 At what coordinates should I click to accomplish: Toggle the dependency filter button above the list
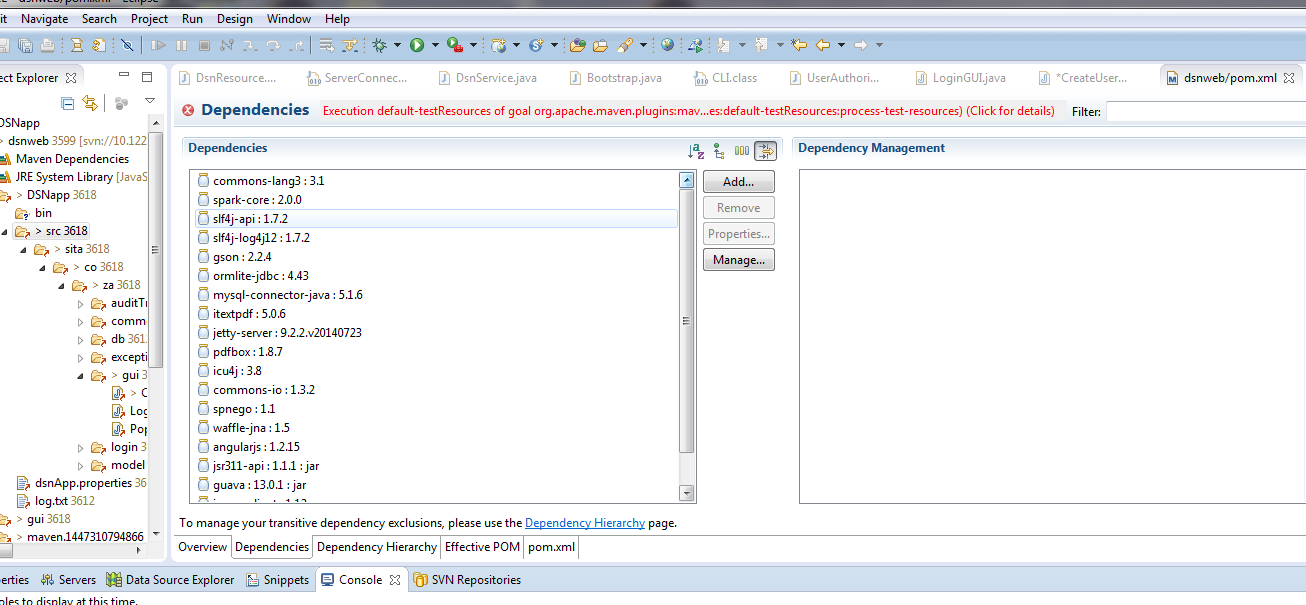[765, 151]
